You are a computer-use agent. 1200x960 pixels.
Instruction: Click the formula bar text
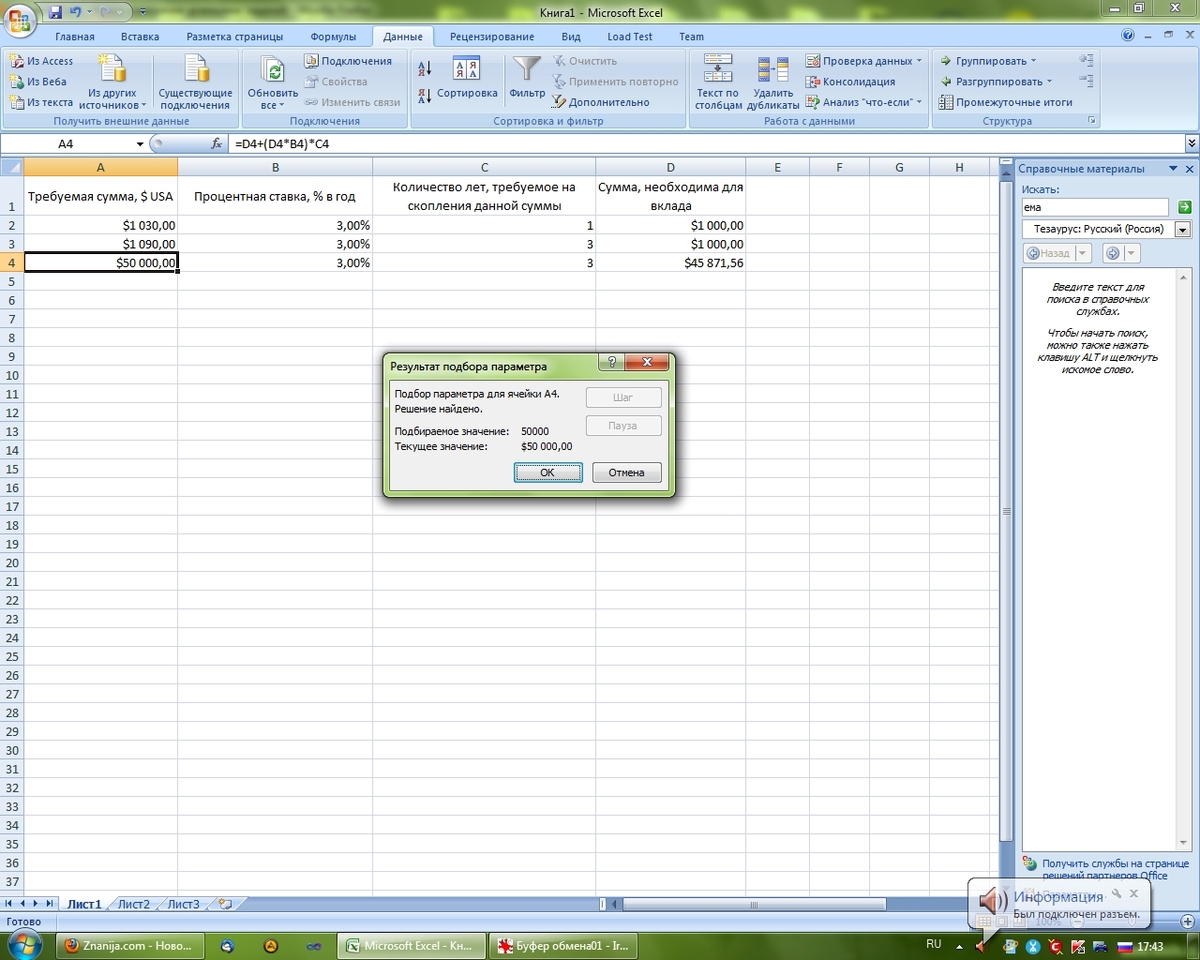(282, 144)
